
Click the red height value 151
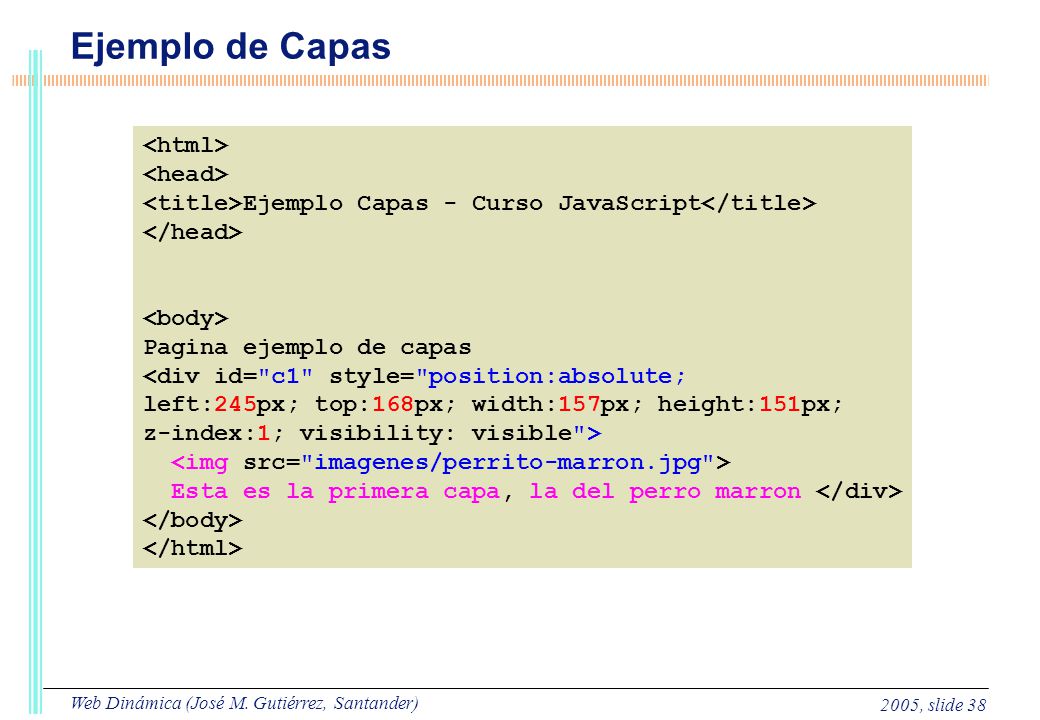click(779, 404)
